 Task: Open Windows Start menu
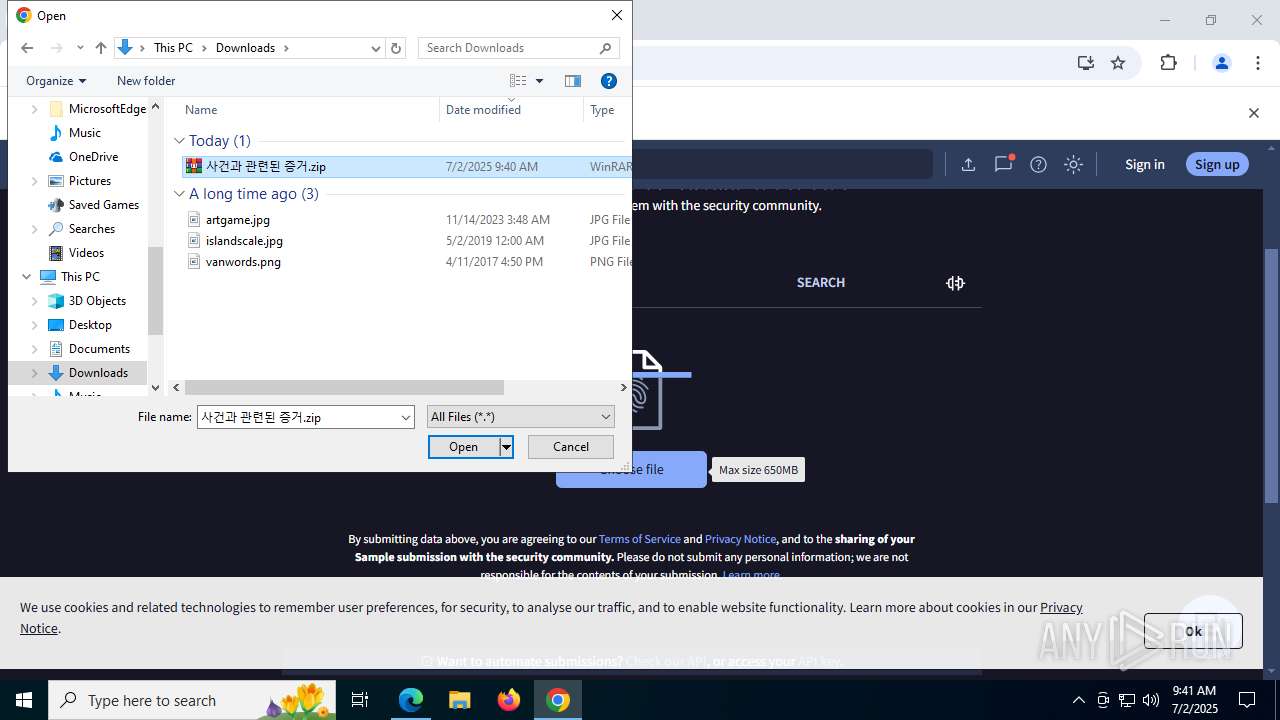[x=24, y=700]
